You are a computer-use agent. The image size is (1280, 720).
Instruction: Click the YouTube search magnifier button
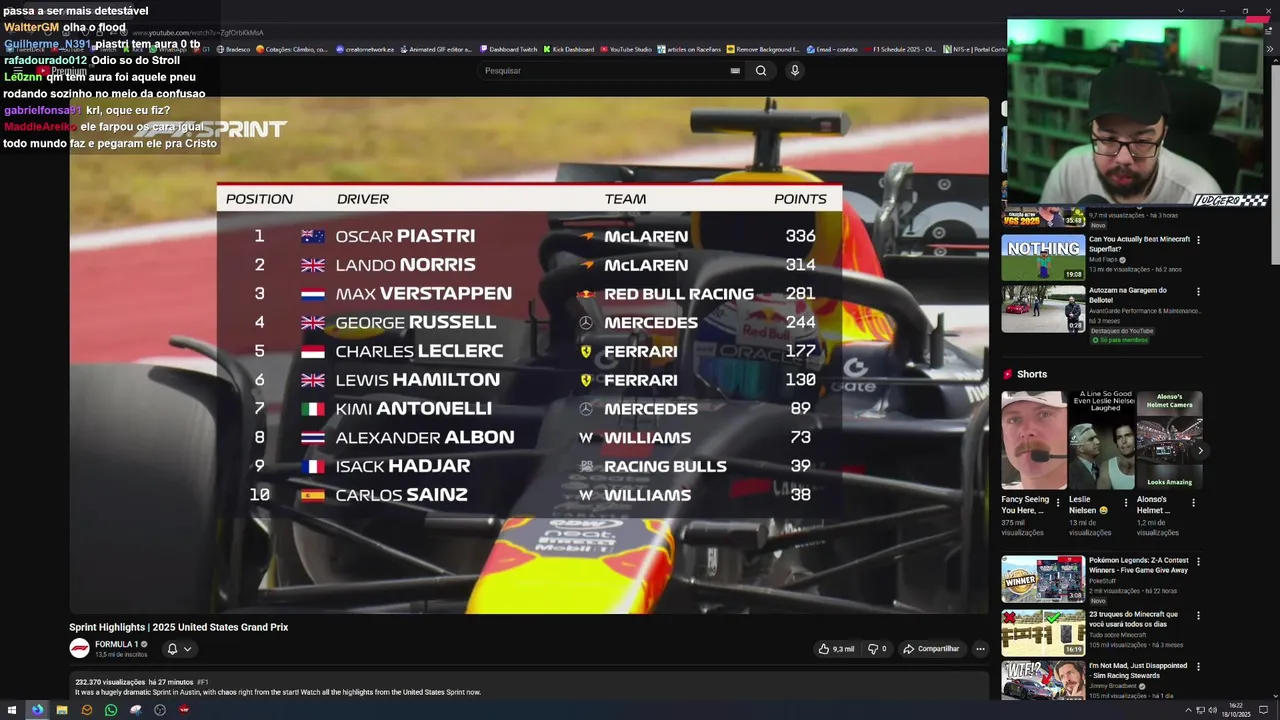pyautogui.click(x=761, y=71)
